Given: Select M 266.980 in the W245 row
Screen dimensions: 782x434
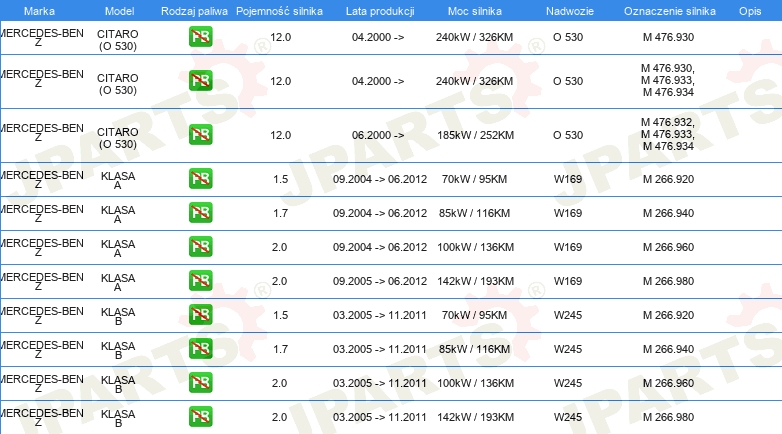Looking at the screenshot, I should click(668, 417).
